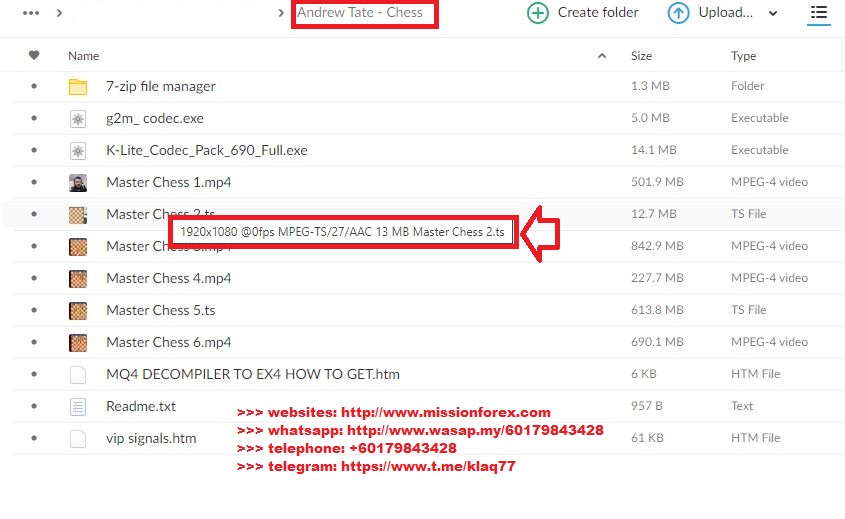Screen dimensions: 845x519
Task: Select the Readme.txt file name
Action: 141,406
